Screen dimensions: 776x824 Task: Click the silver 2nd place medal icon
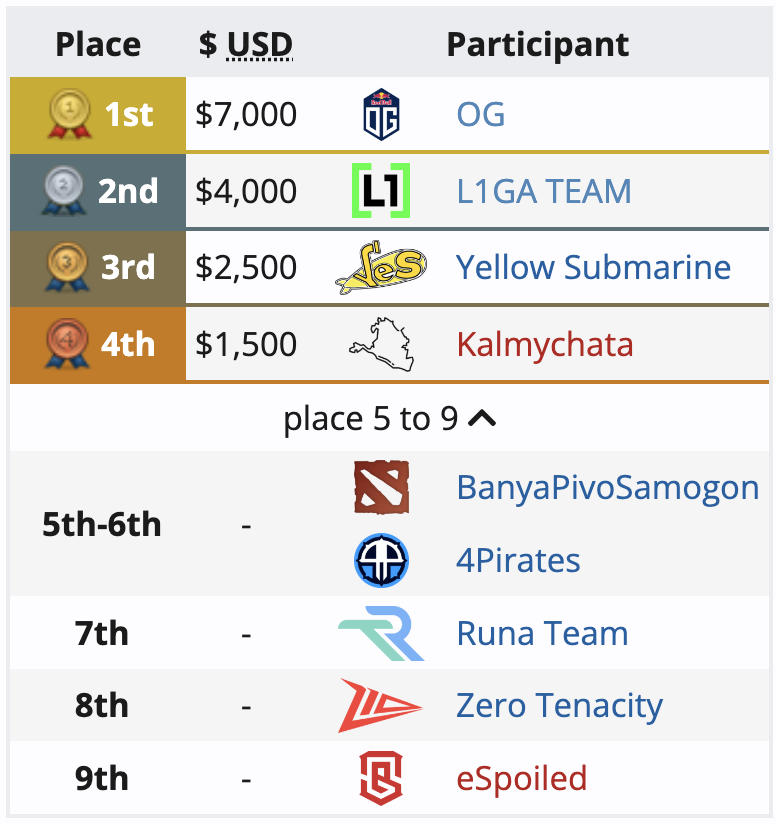[x=64, y=190]
